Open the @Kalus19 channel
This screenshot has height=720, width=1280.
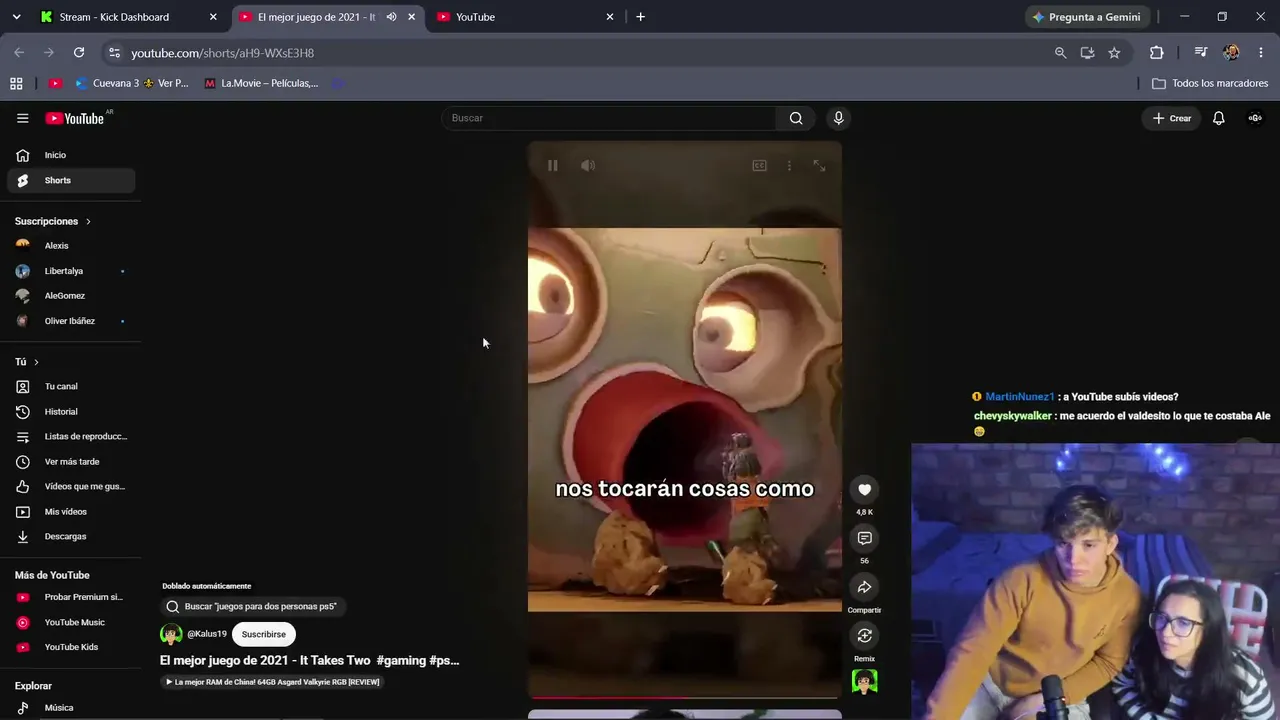pos(207,634)
